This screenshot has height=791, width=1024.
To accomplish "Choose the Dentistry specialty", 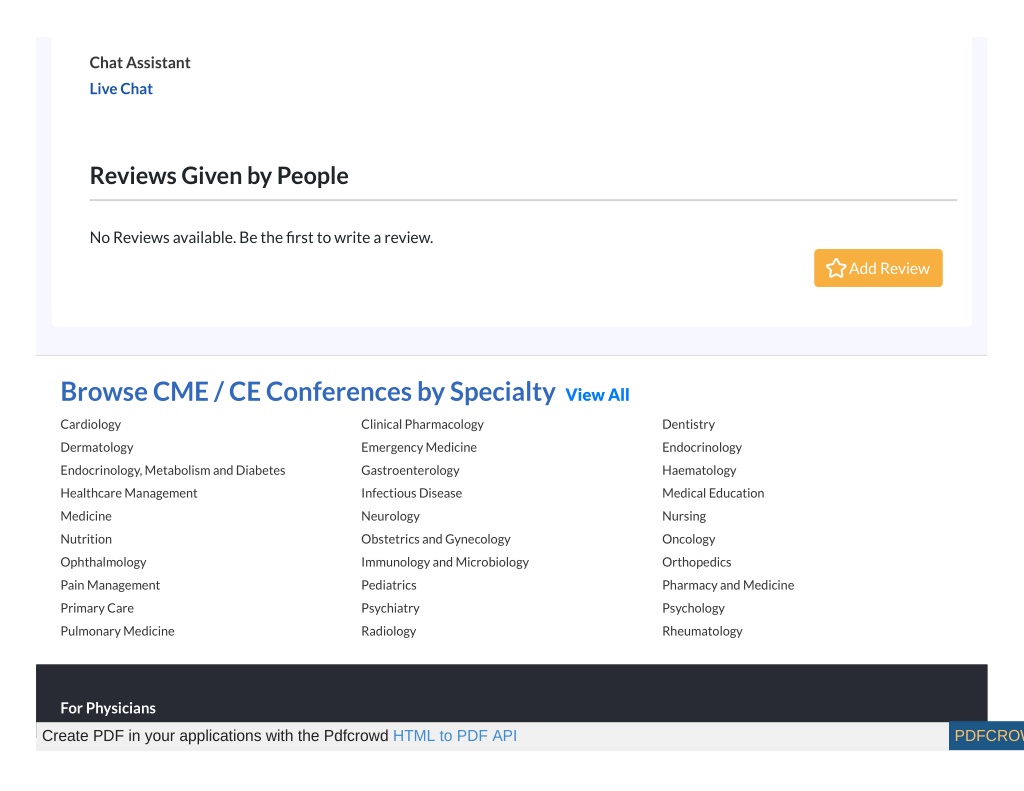I will click(x=688, y=425).
